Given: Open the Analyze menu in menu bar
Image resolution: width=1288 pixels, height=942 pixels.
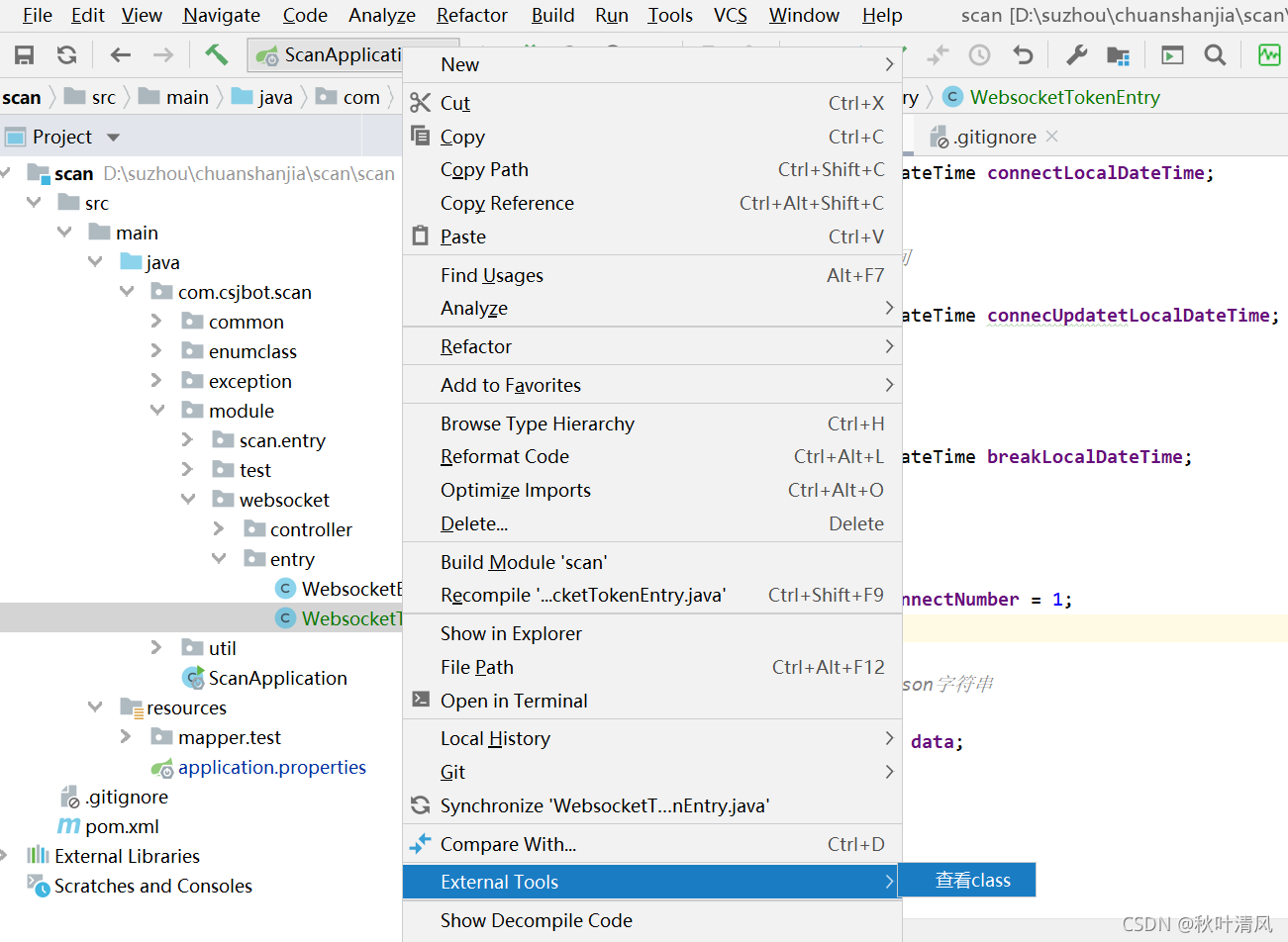Looking at the screenshot, I should (382, 15).
